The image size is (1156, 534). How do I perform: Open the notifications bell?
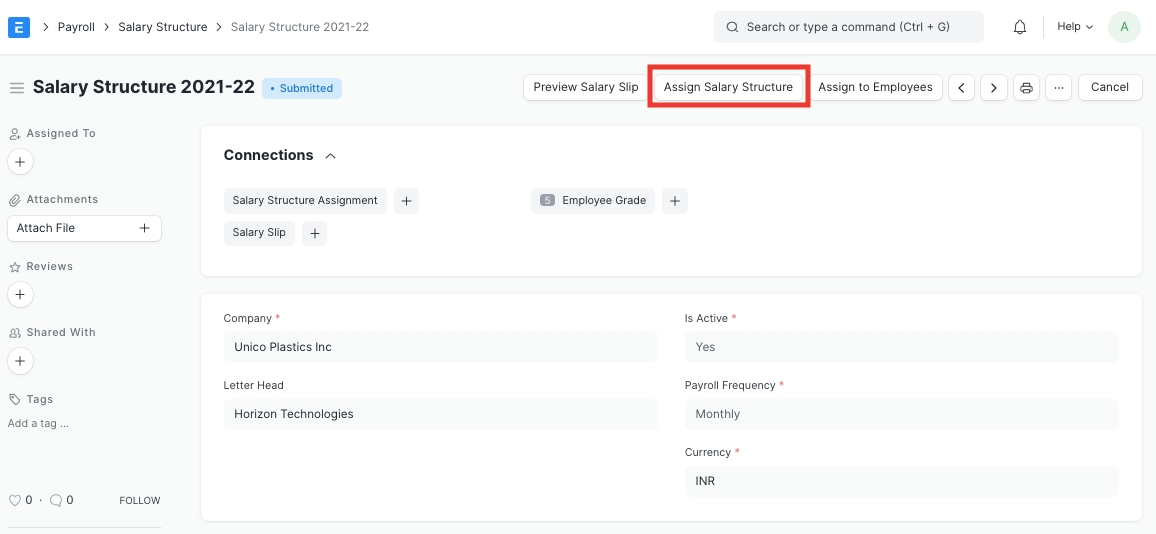[1020, 27]
